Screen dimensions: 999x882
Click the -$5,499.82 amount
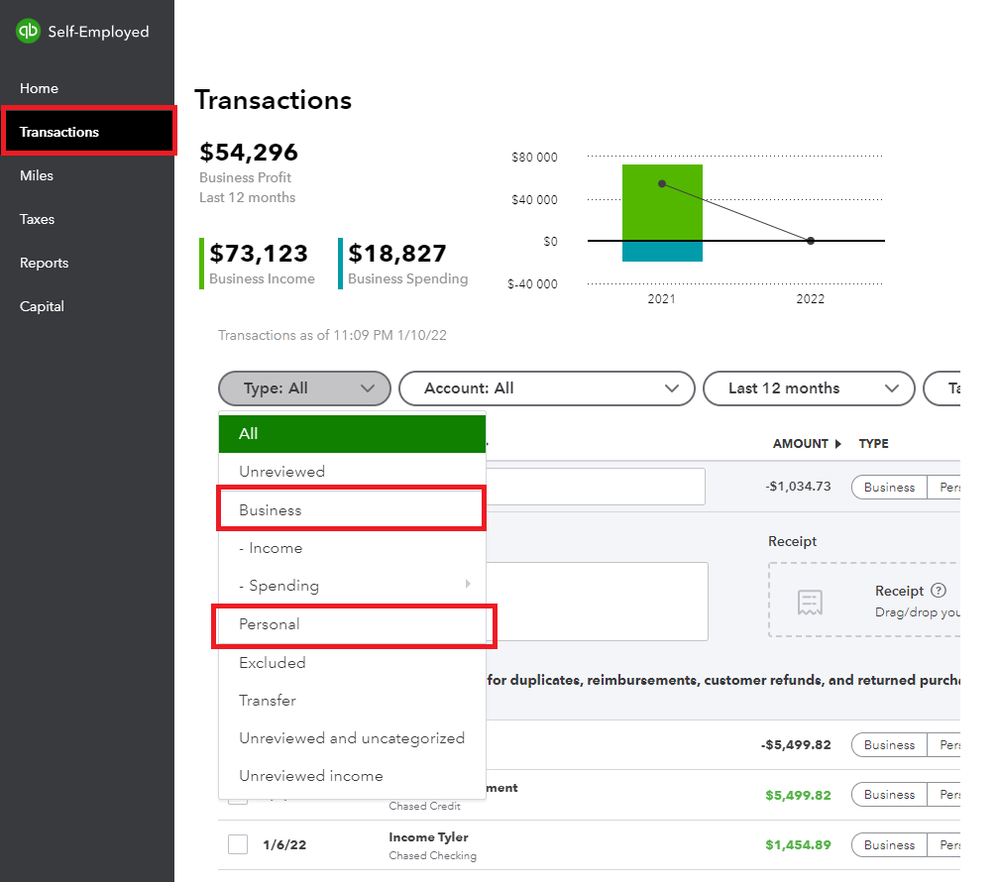tap(796, 744)
